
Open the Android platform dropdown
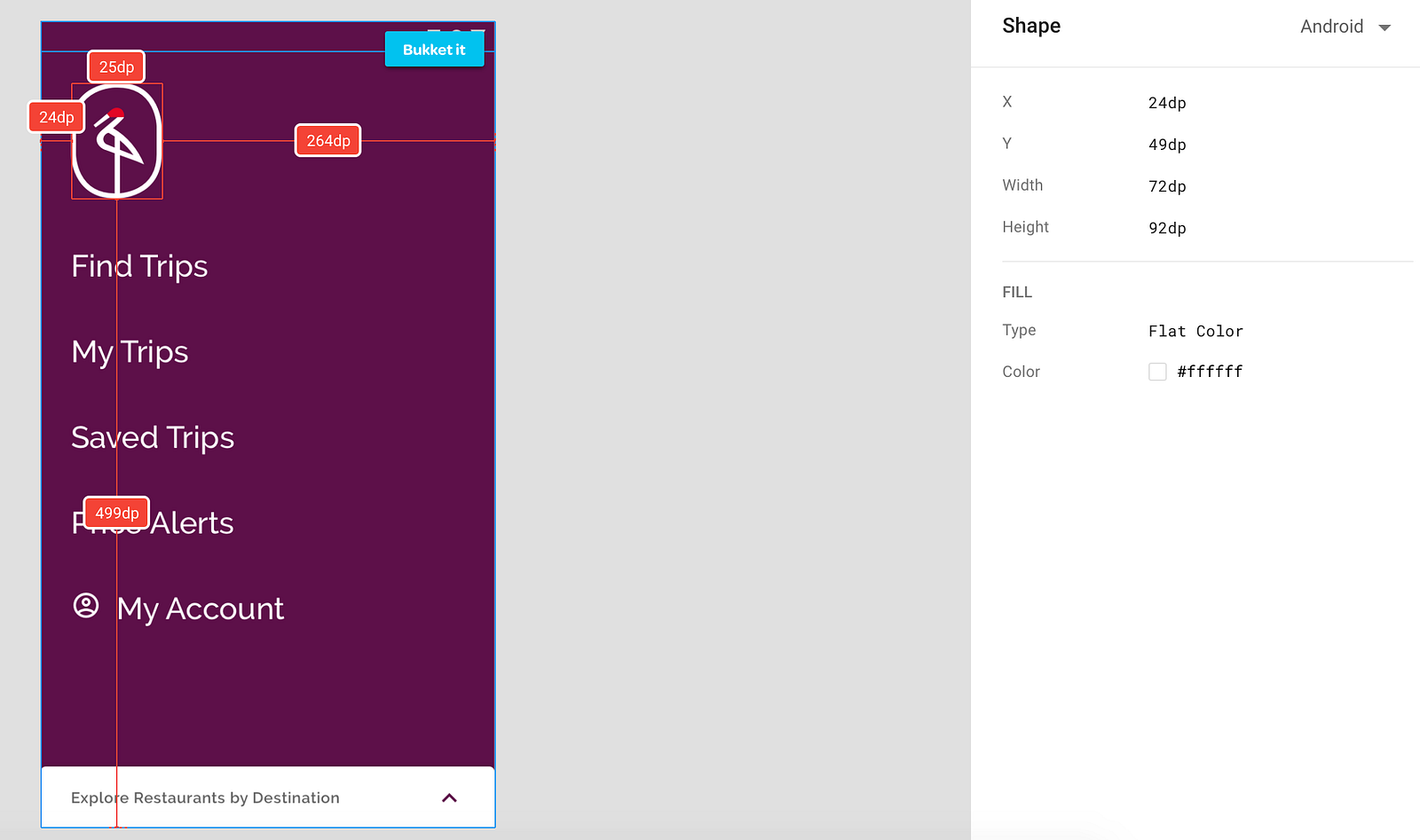tap(1345, 27)
